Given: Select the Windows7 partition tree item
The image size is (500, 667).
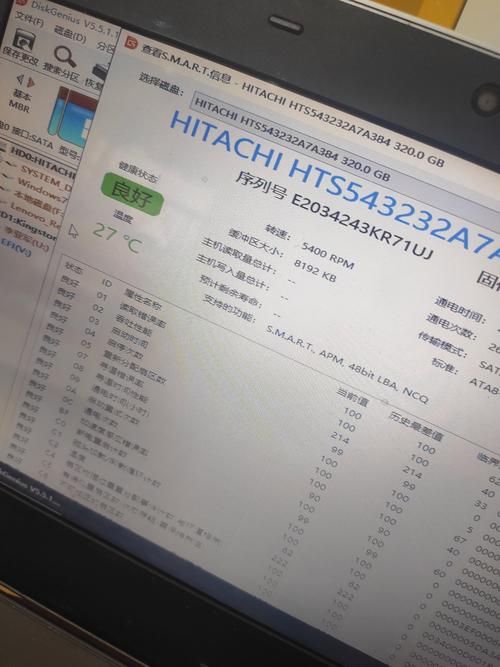Looking at the screenshot, I should tap(45, 189).
